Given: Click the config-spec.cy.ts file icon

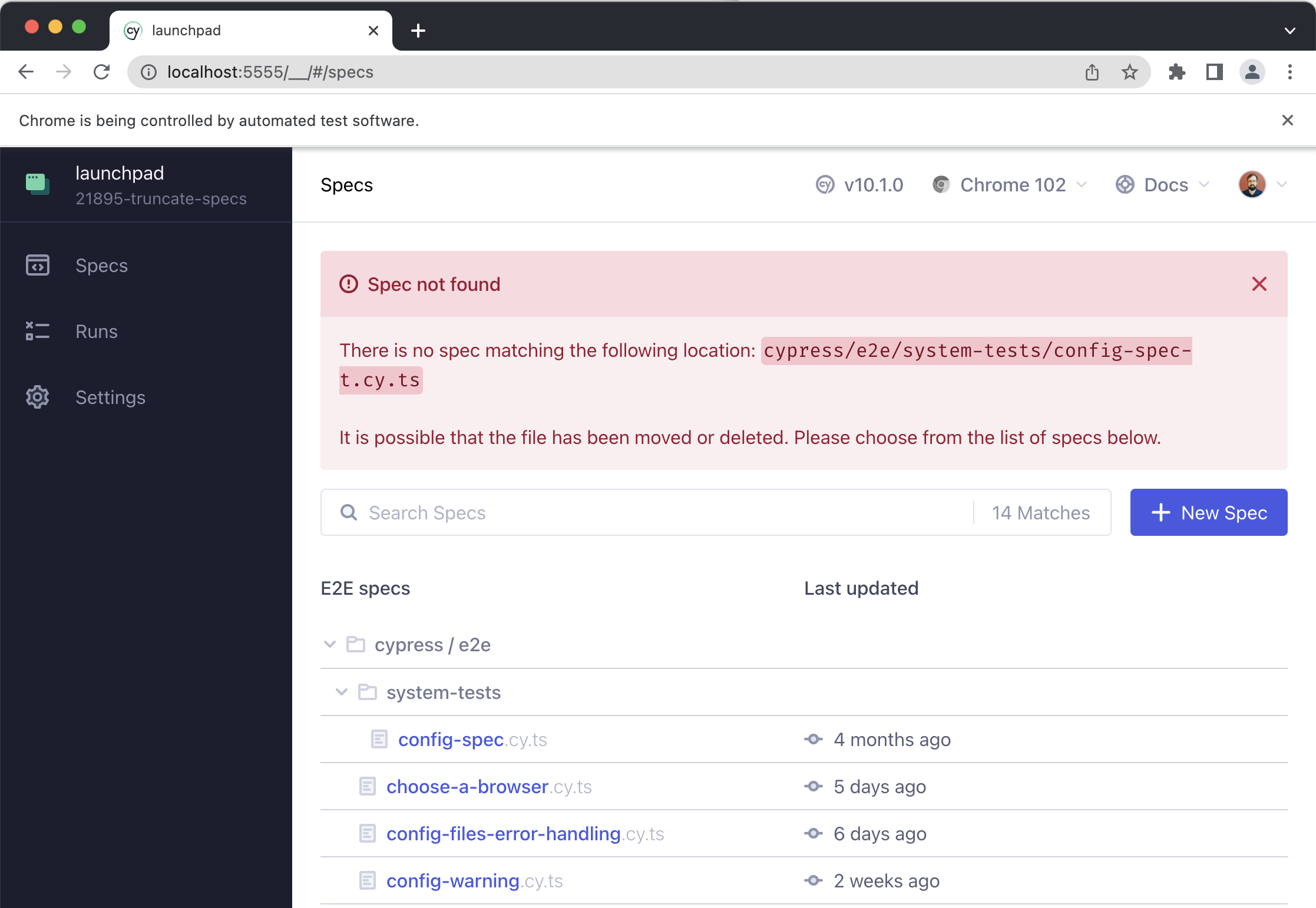Looking at the screenshot, I should pyautogui.click(x=379, y=739).
